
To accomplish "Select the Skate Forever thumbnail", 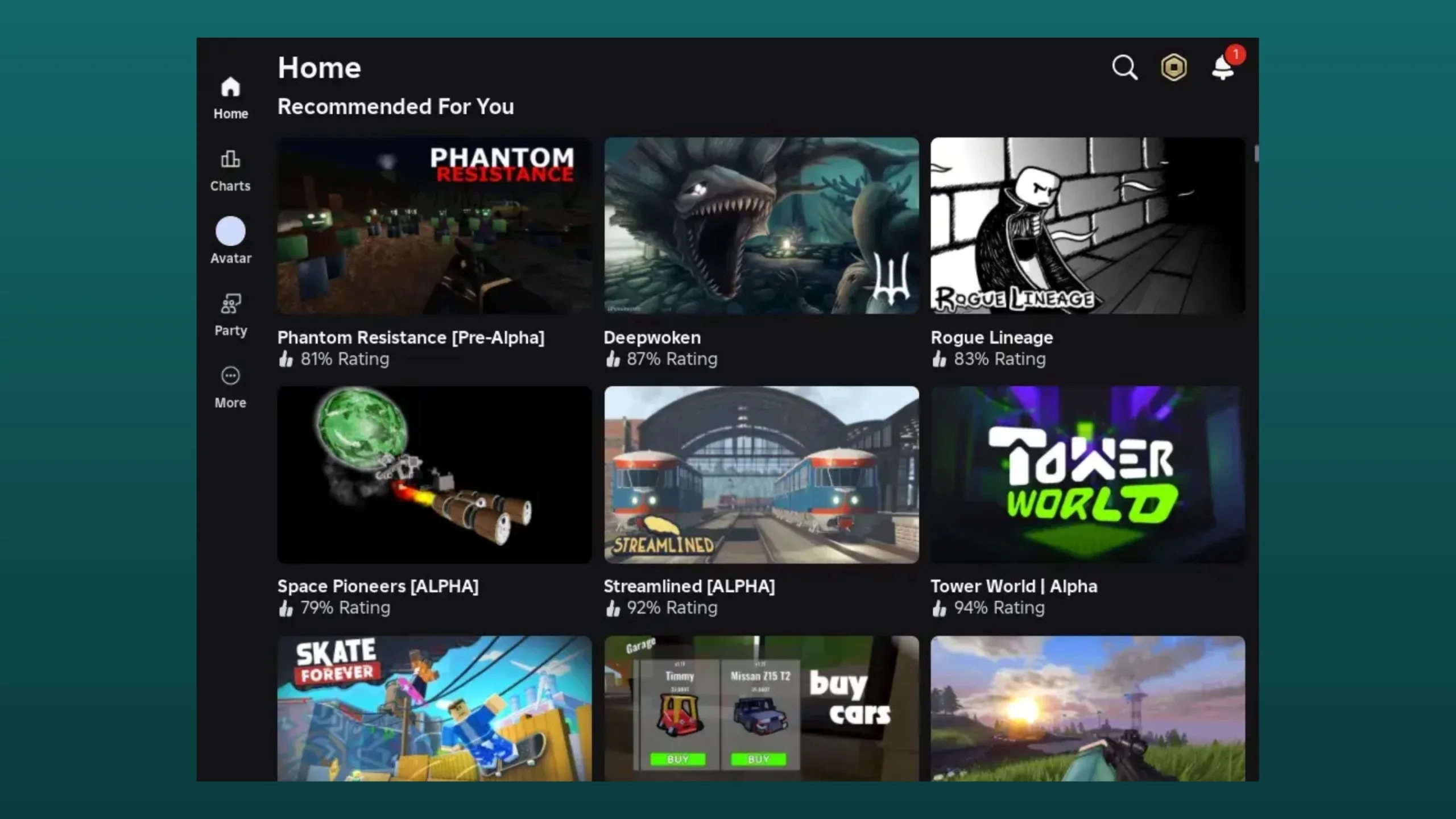I will tap(435, 708).
